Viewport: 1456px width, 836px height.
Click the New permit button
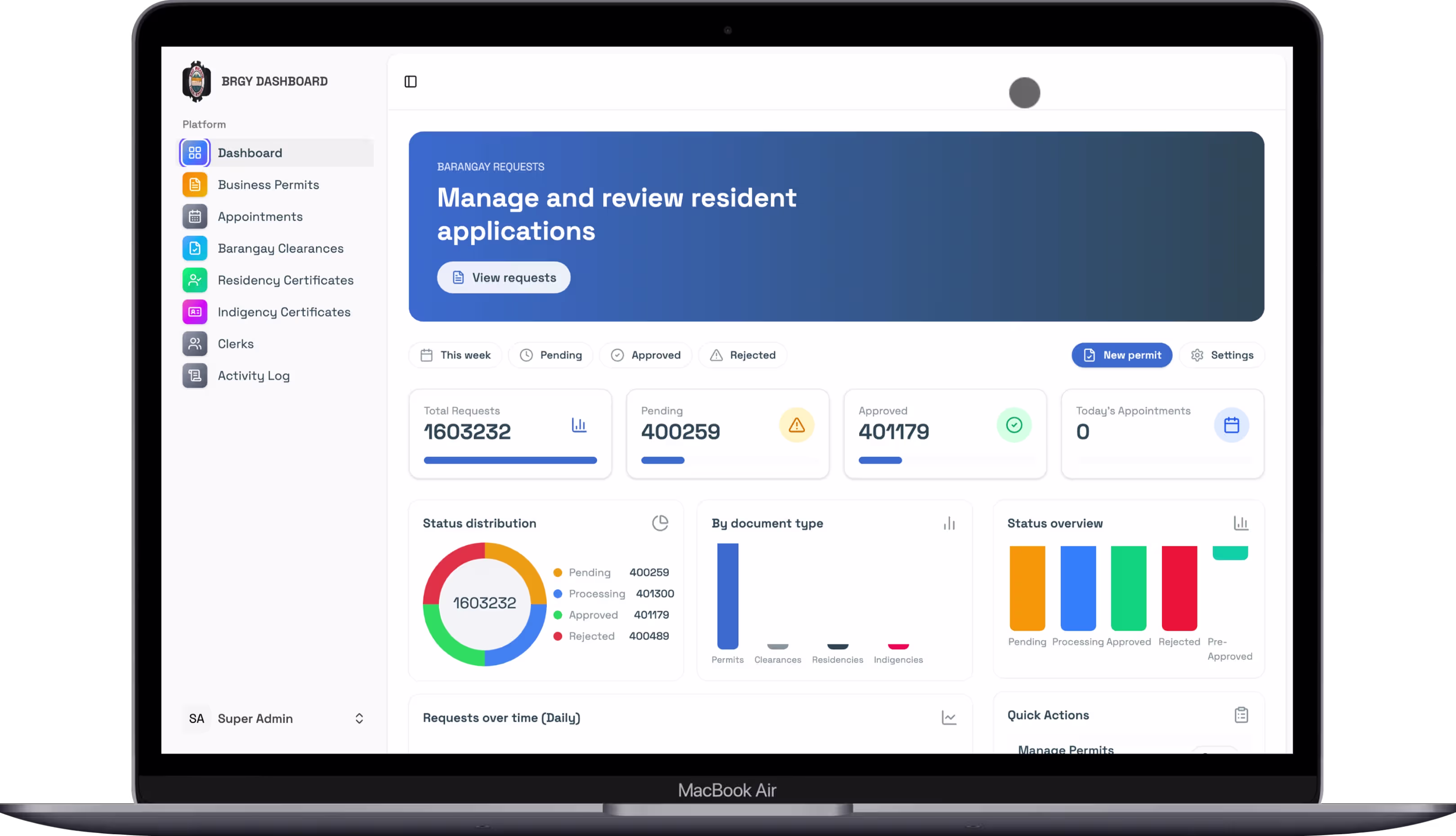coord(1122,356)
